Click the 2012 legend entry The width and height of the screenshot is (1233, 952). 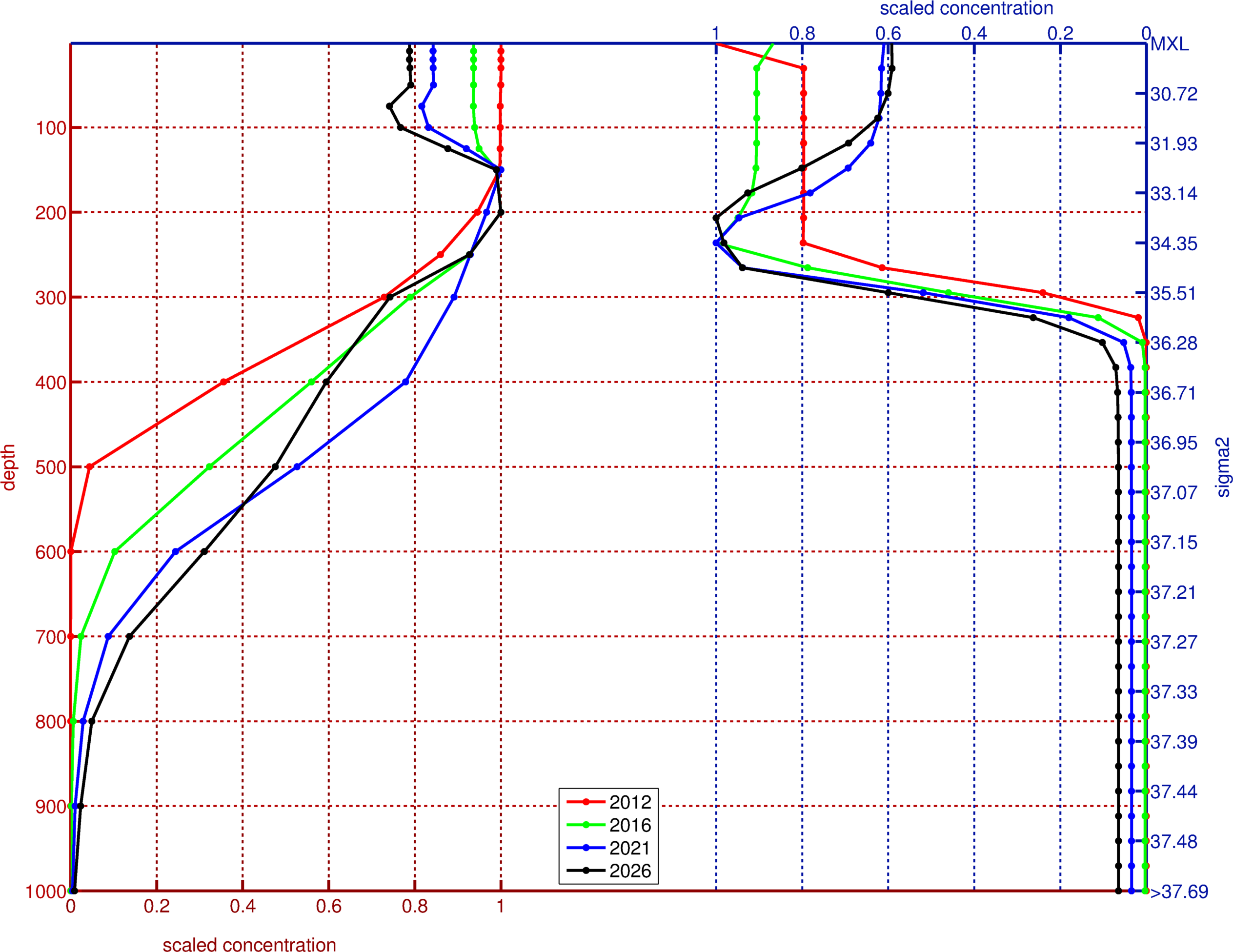pos(630,802)
